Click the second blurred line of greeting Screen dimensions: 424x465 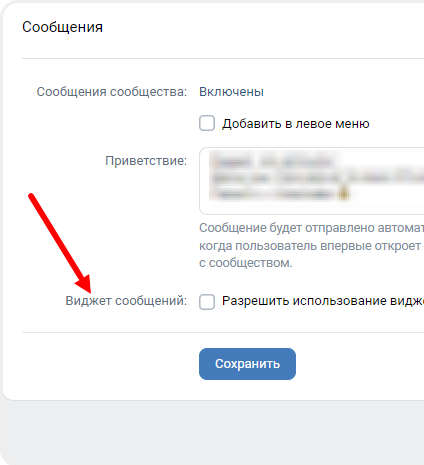[x=317, y=178]
